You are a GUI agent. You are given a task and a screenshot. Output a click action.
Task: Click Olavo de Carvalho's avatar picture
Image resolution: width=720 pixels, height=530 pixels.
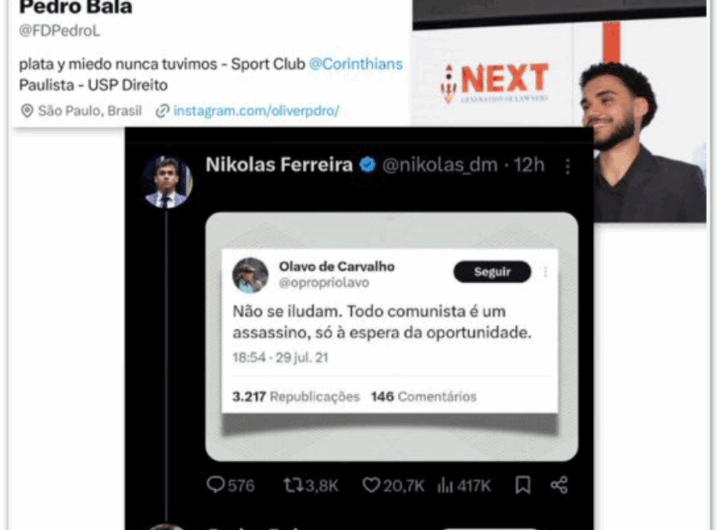250,275
